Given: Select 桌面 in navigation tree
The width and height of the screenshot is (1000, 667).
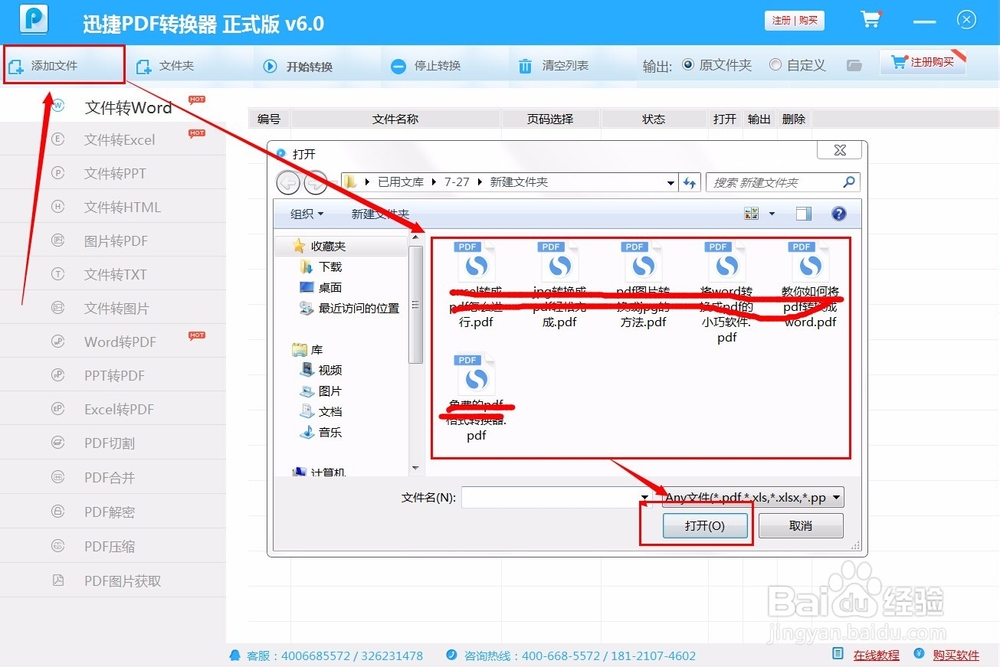Looking at the screenshot, I should click(330, 288).
